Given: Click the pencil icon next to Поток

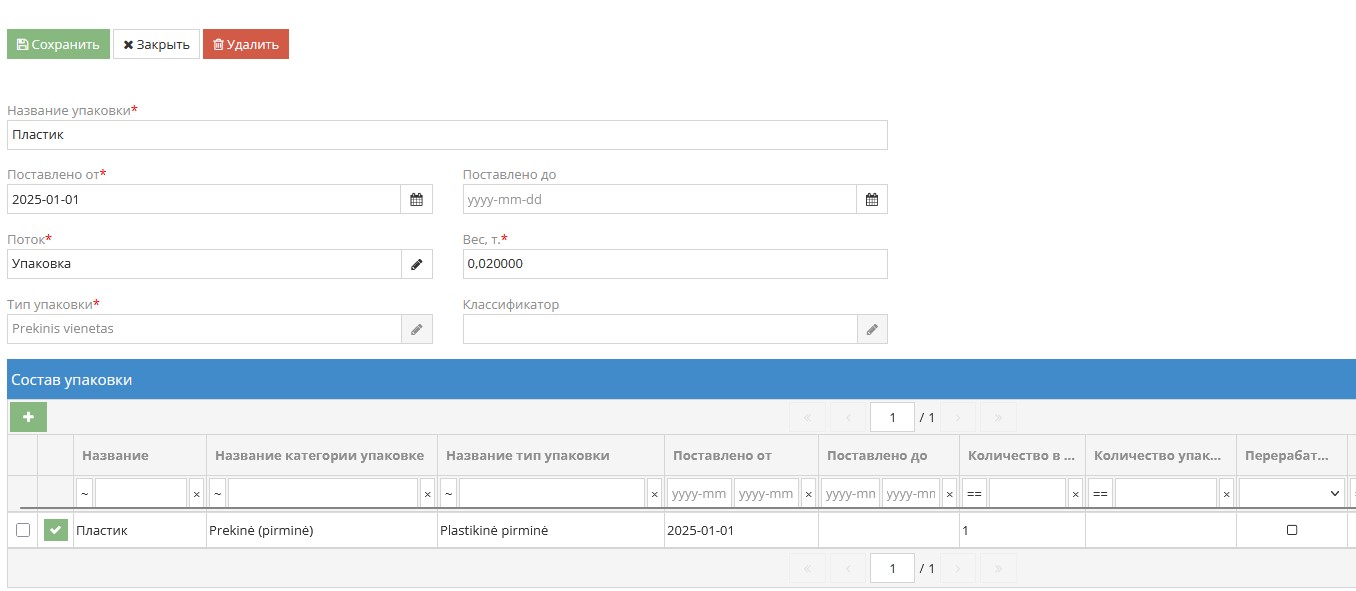Looking at the screenshot, I should point(418,263).
